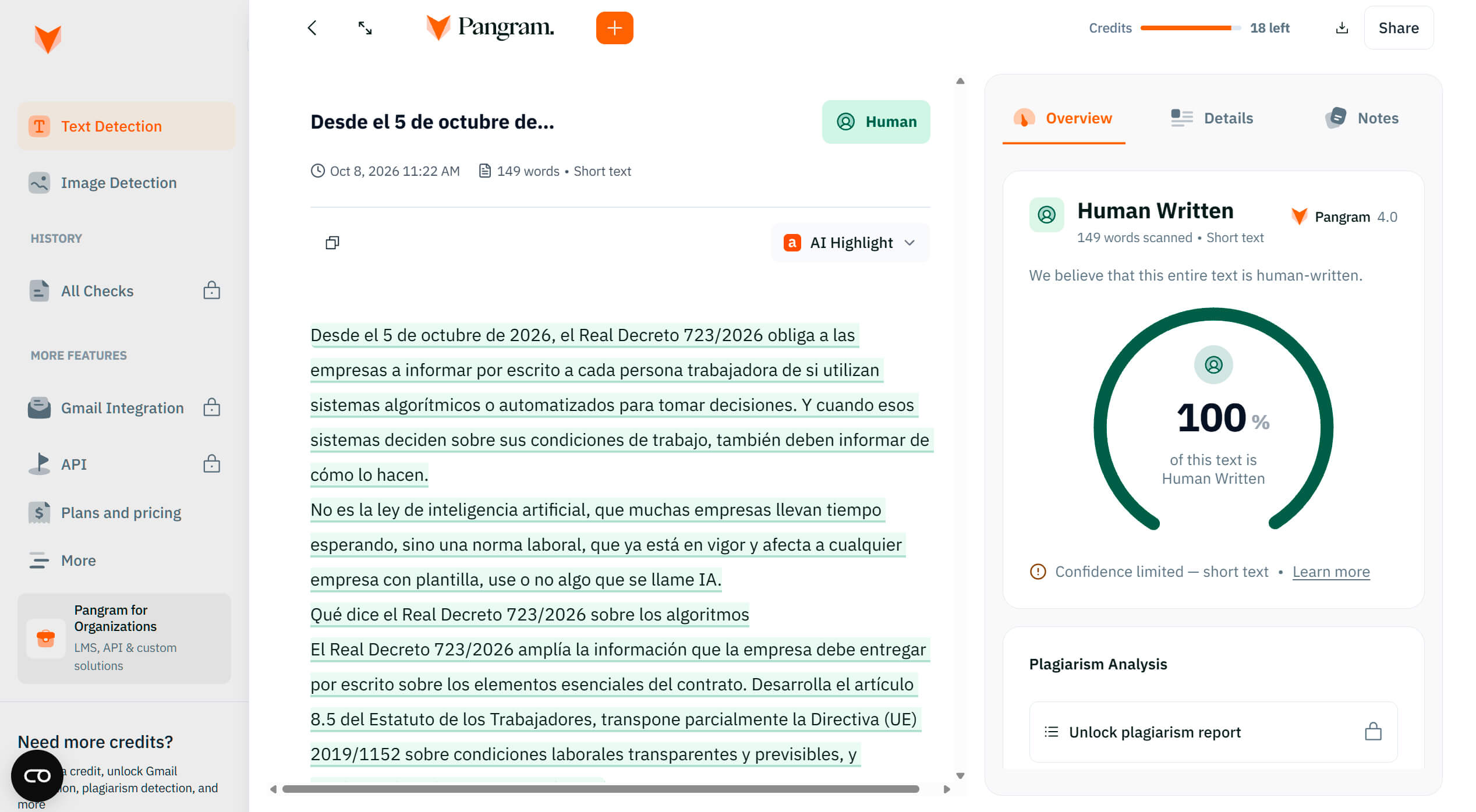Open the AI Highlight dropdown
1476x812 pixels.
pos(850,243)
